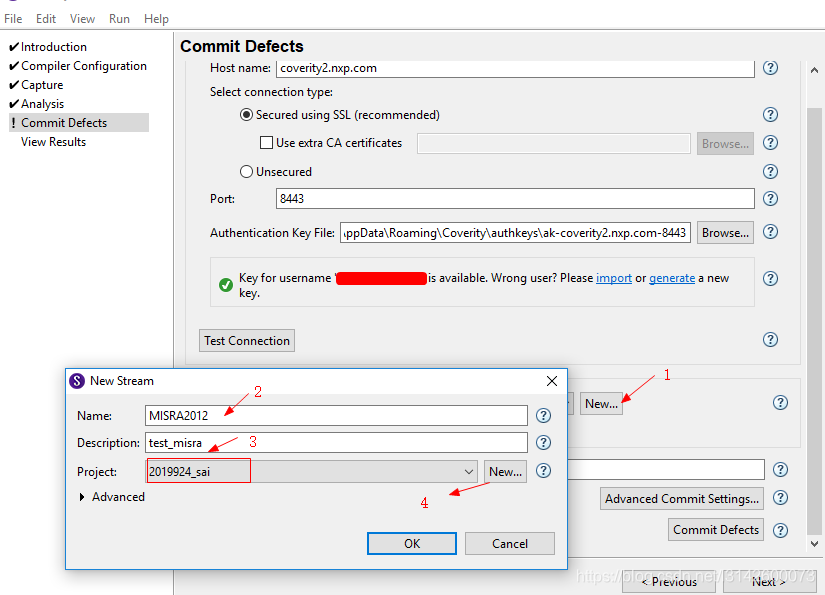Viewport: 825px width, 595px height.
Task: Open the Run menu
Action: (x=119, y=19)
